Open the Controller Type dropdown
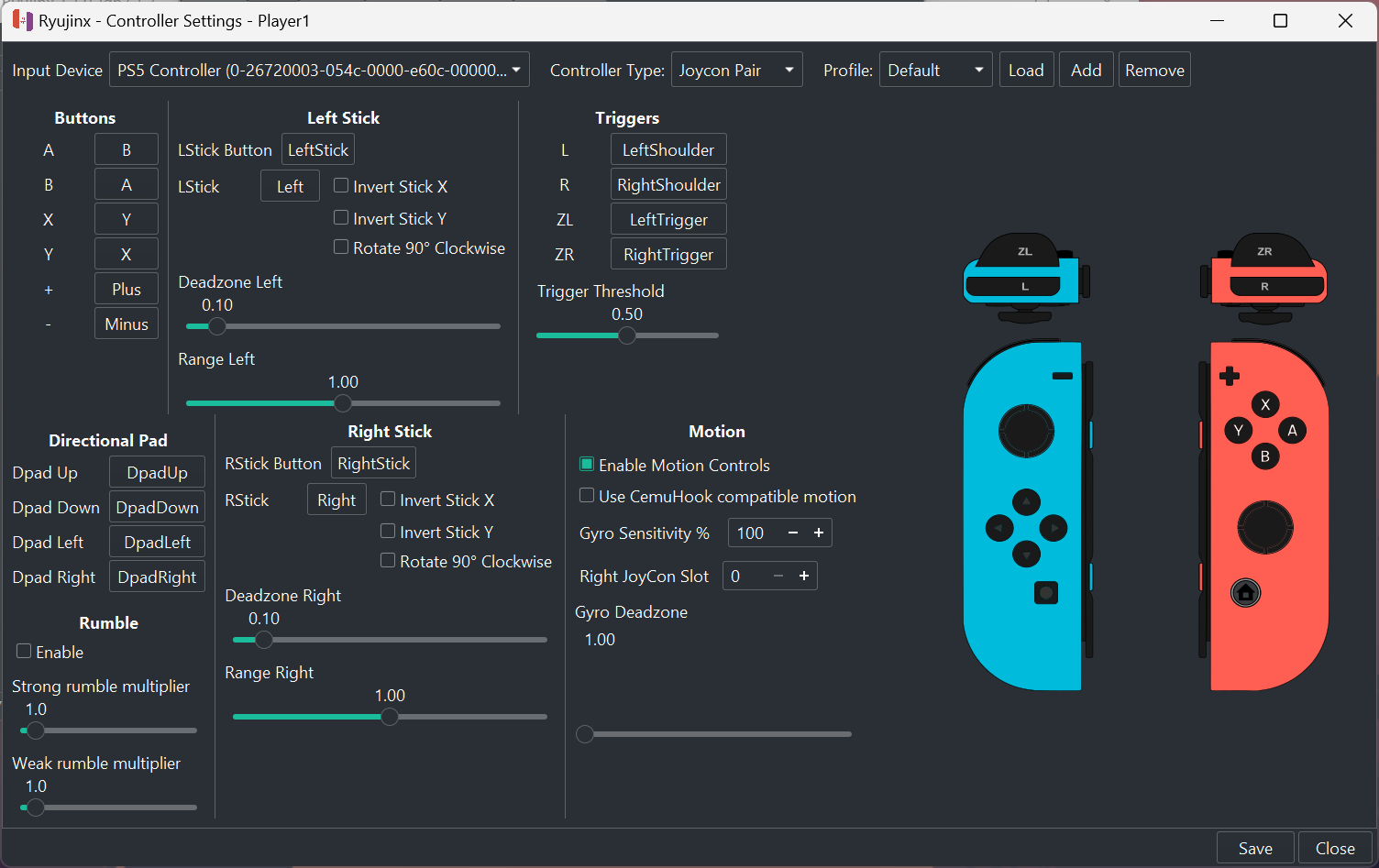 point(737,70)
